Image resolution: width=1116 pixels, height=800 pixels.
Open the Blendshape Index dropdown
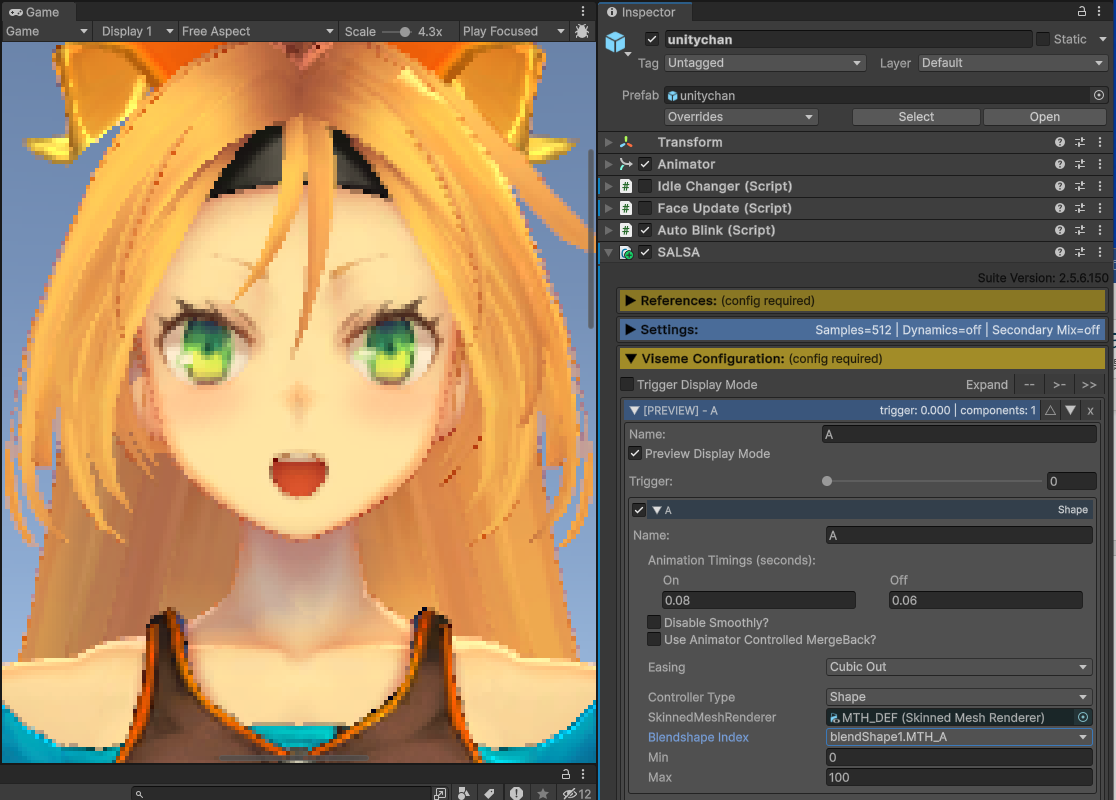tap(959, 737)
